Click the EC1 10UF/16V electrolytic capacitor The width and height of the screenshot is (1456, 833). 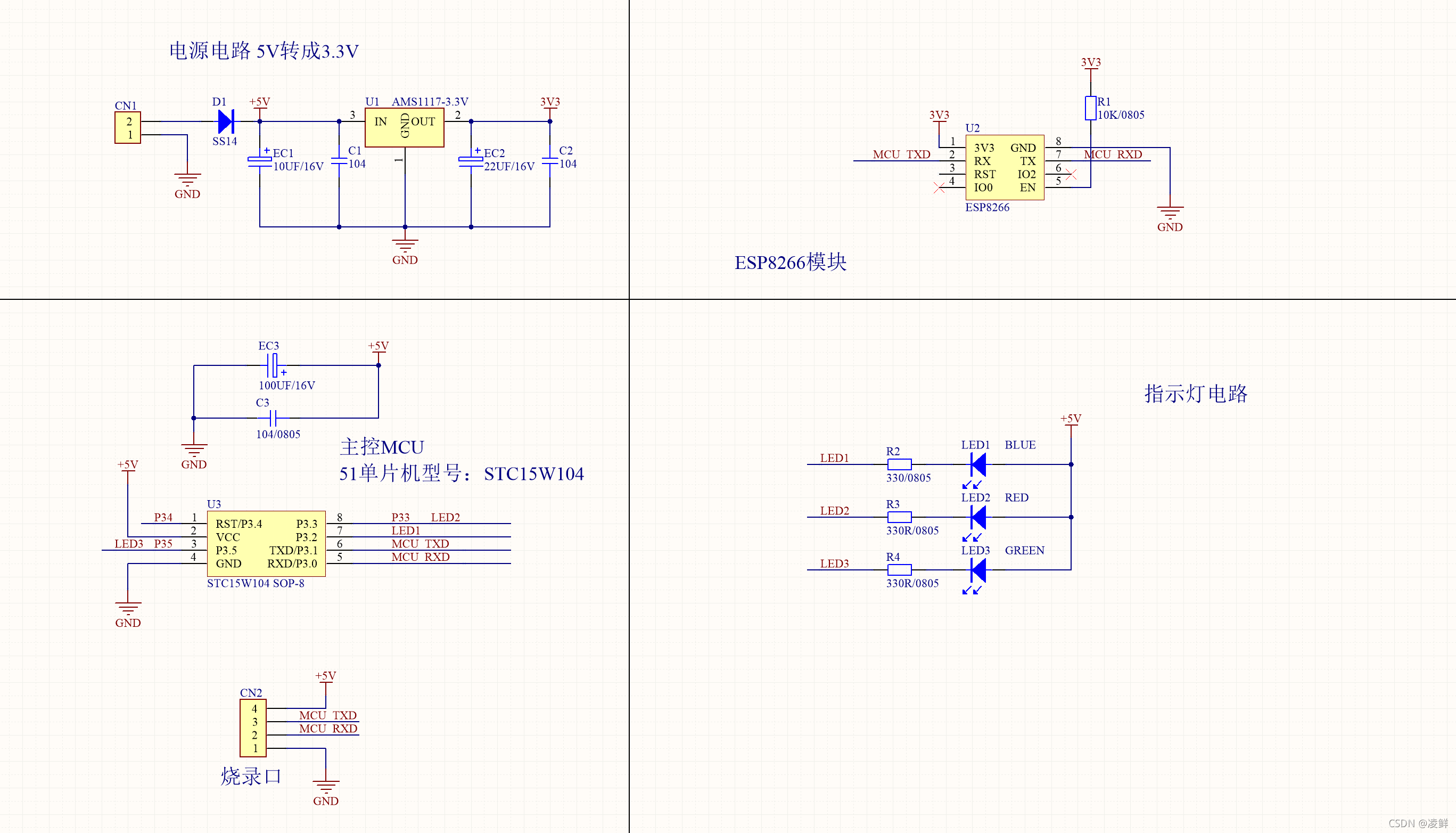[260, 161]
